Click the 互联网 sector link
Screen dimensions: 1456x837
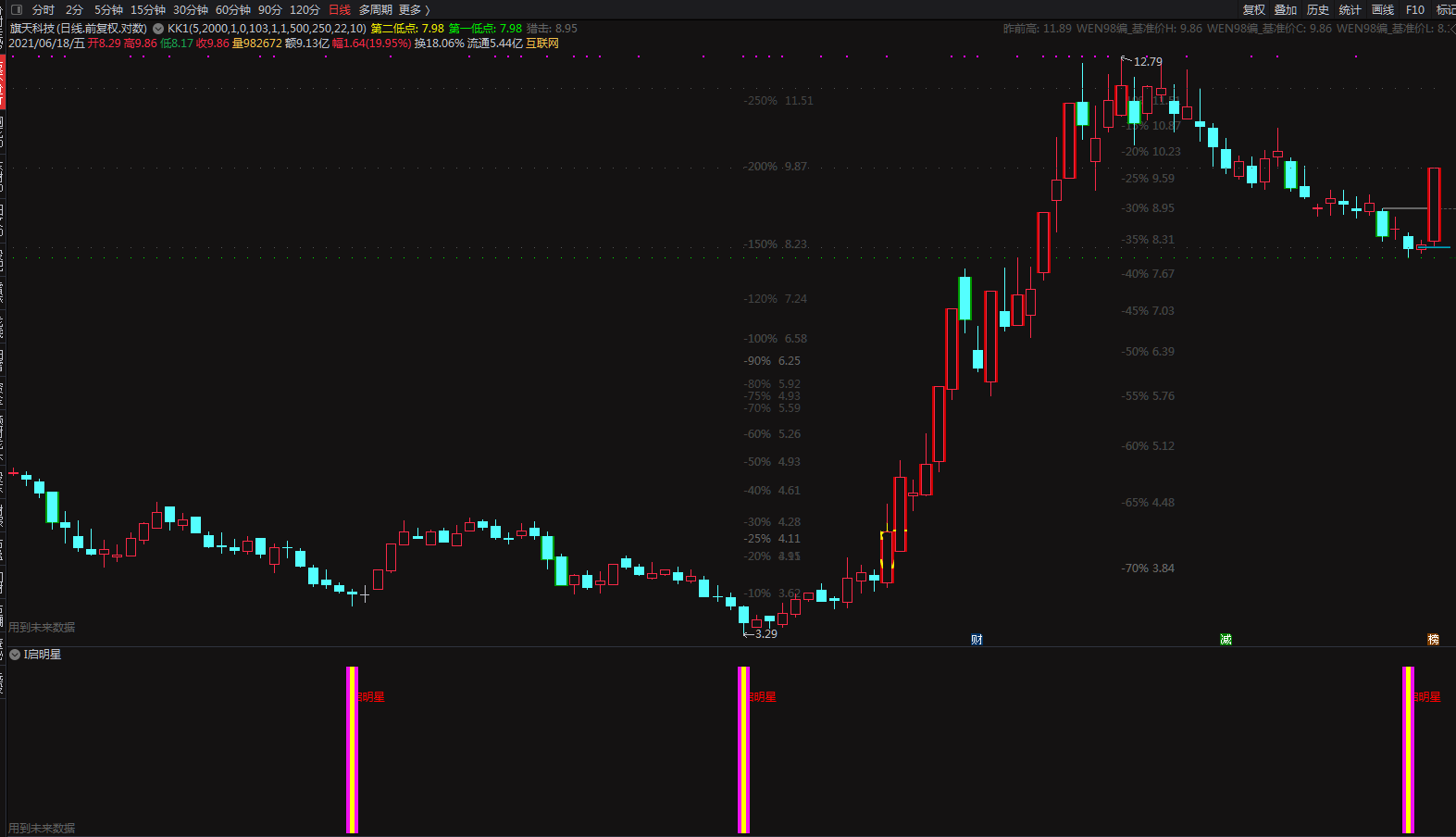coord(542,44)
